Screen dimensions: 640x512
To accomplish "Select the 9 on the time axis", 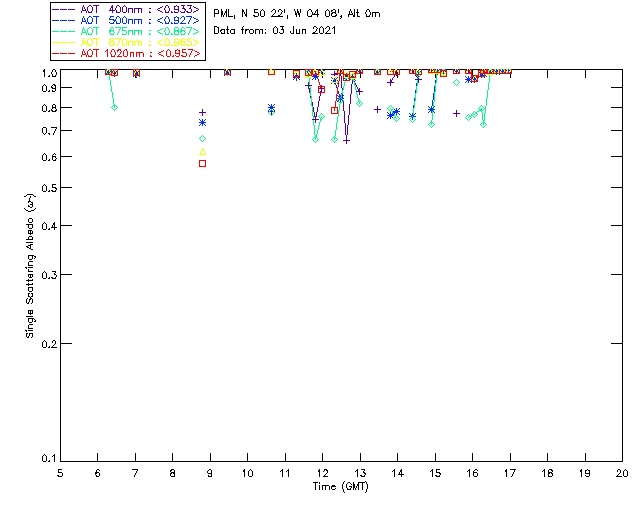I will click(210, 473).
